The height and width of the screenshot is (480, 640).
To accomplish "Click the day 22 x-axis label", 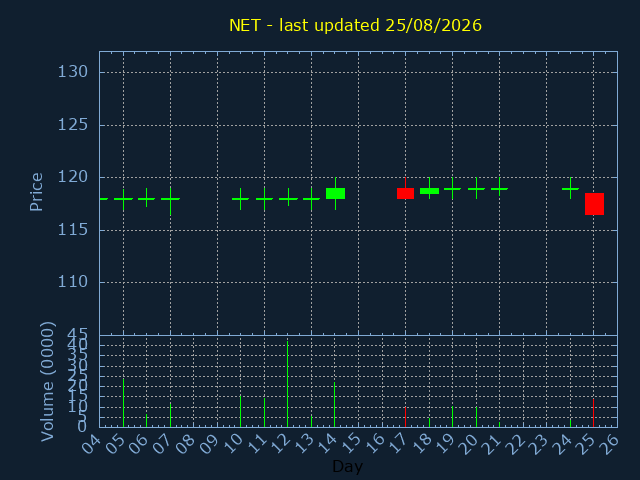I will 515,443.
